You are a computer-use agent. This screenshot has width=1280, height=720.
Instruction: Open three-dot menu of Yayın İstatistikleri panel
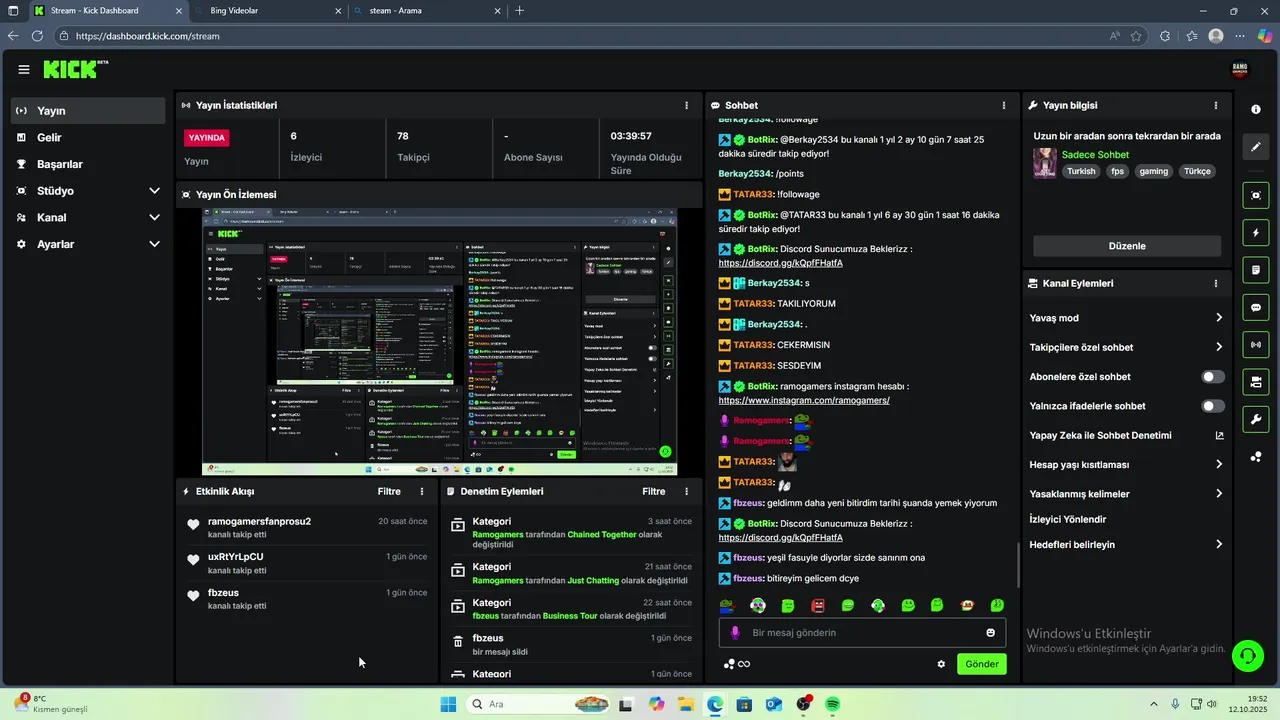[686, 105]
